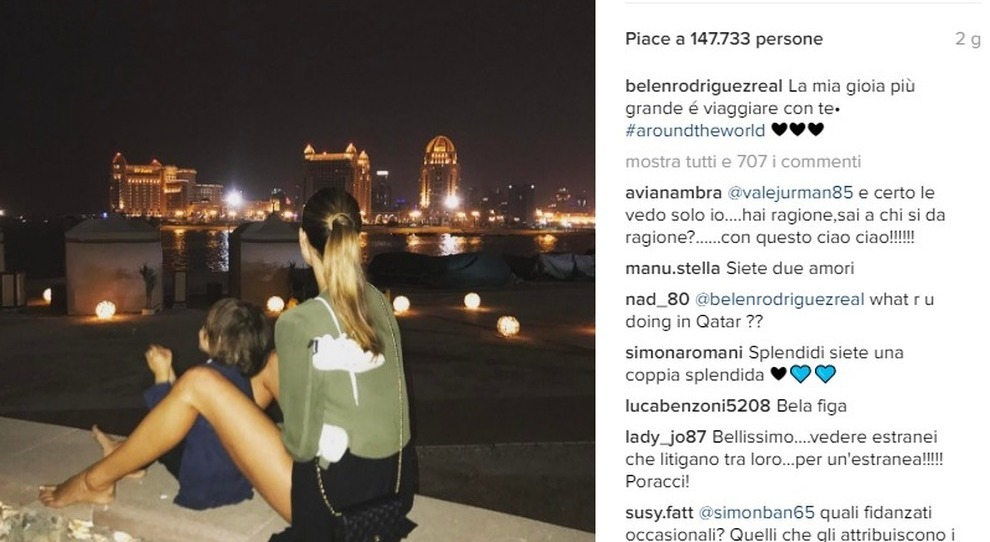
Task: Click the @simonban65 mention
Action: (x=756, y=512)
